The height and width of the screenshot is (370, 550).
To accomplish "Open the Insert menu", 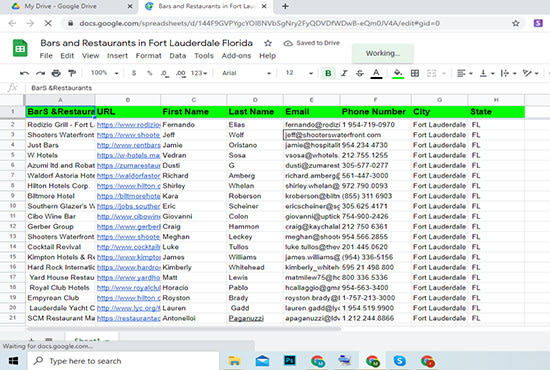I will point(118,56).
